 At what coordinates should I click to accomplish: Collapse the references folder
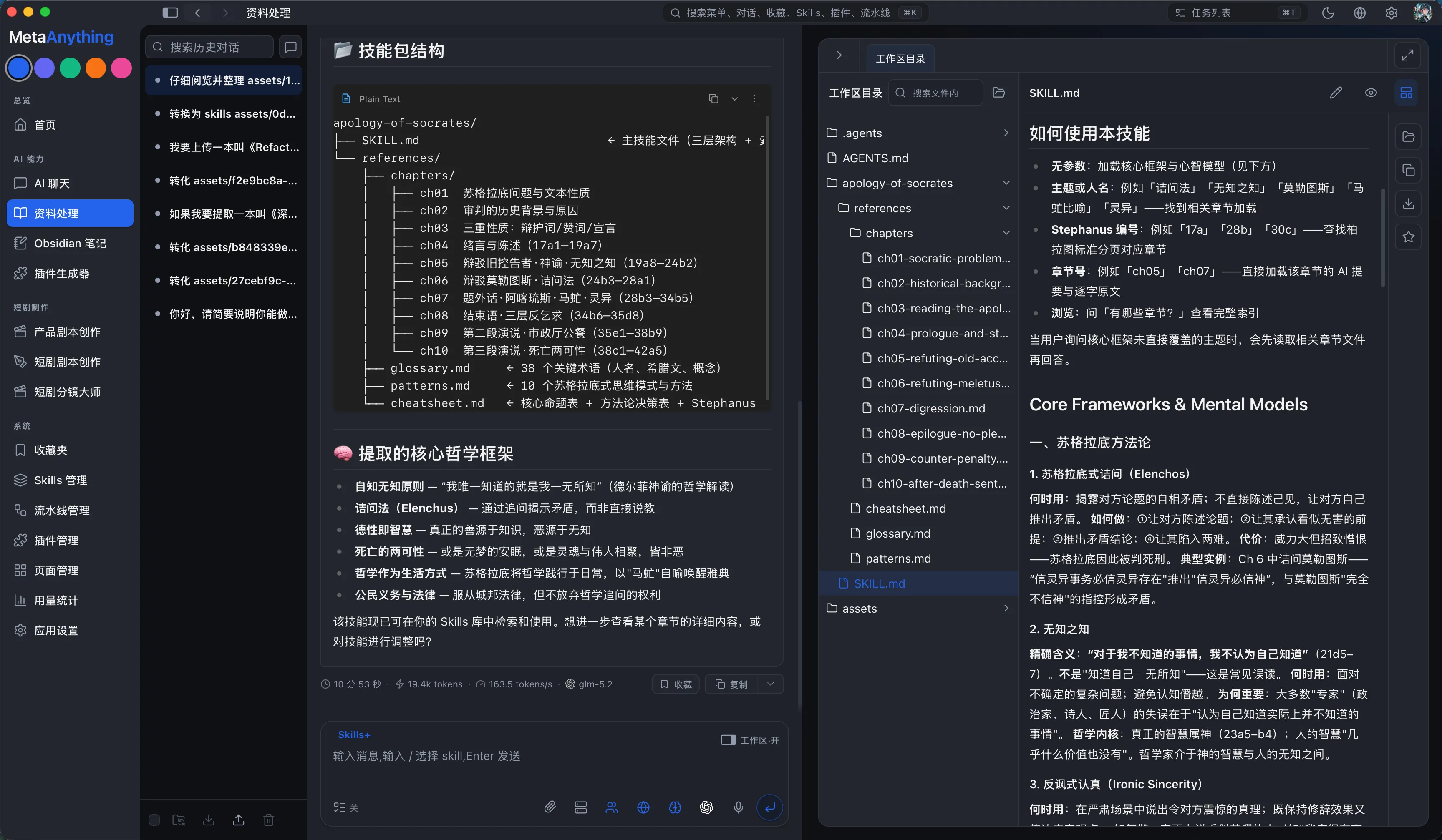pyautogui.click(x=918, y=208)
